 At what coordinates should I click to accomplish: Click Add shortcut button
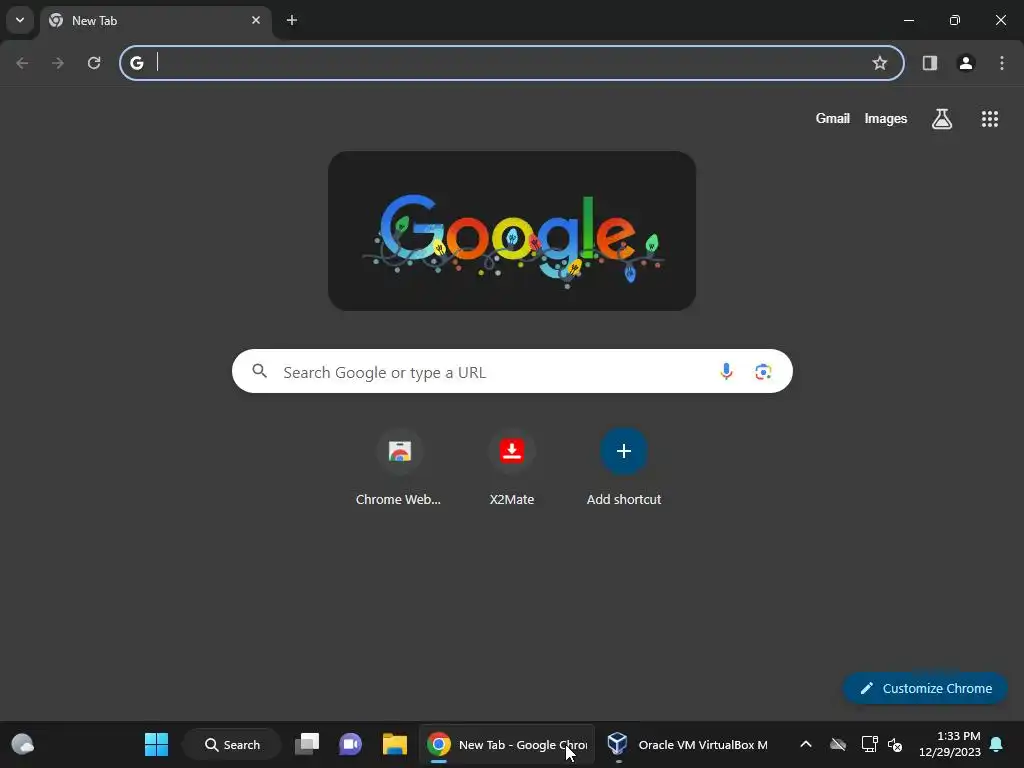click(624, 468)
